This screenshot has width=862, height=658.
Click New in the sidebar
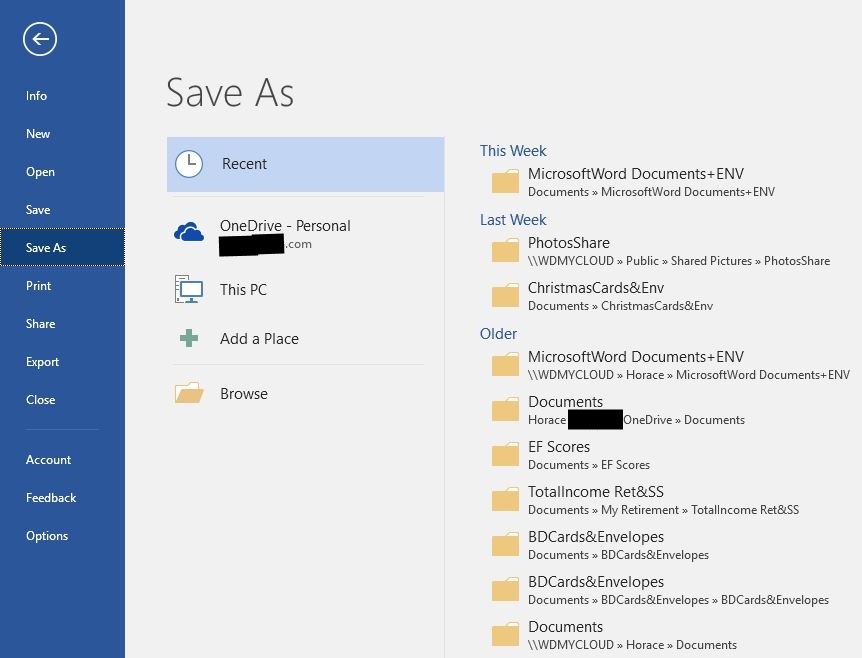pyautogui.click(x=37, y=133)
